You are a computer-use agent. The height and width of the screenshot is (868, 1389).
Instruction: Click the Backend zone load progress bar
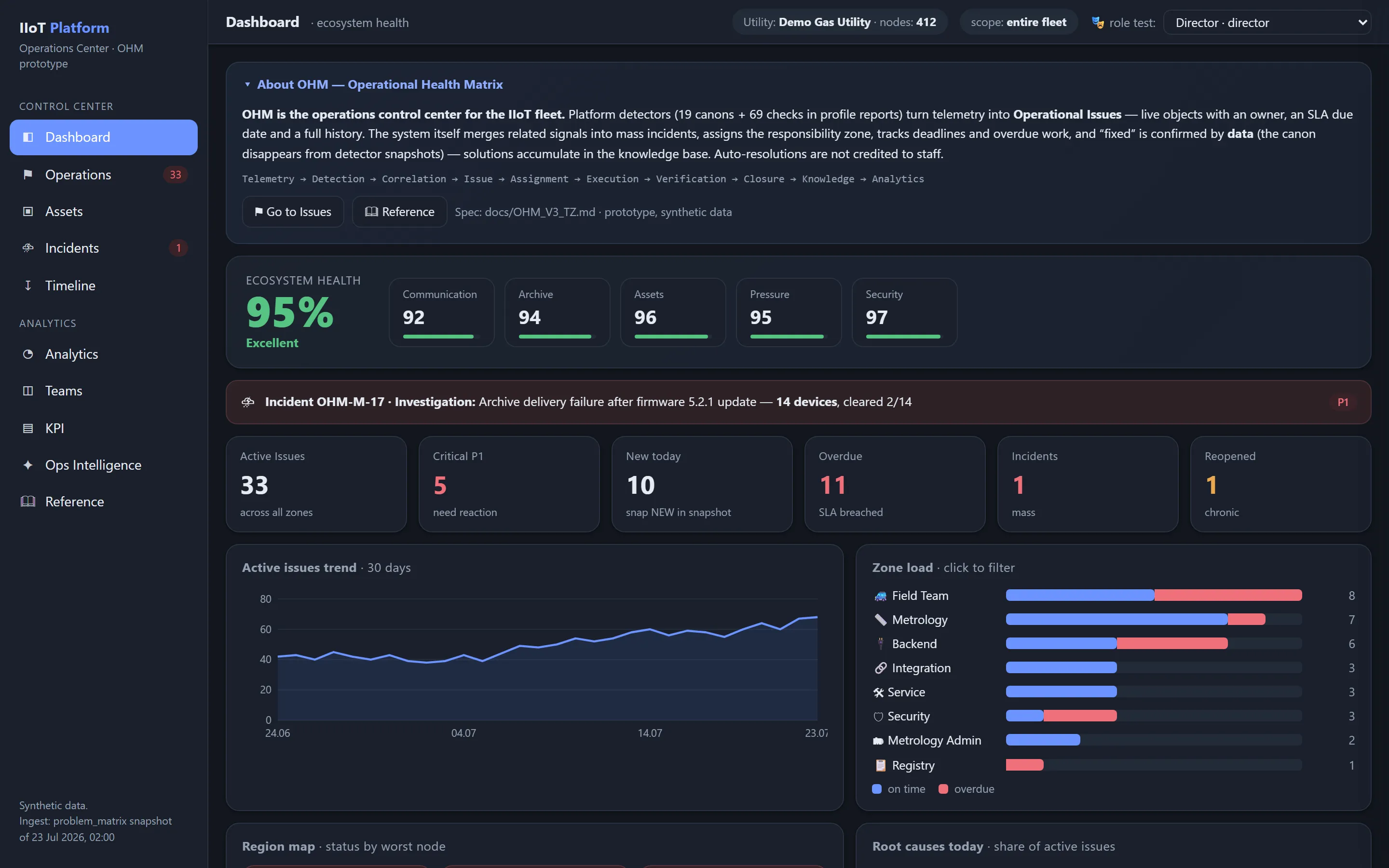point(1154,644)
